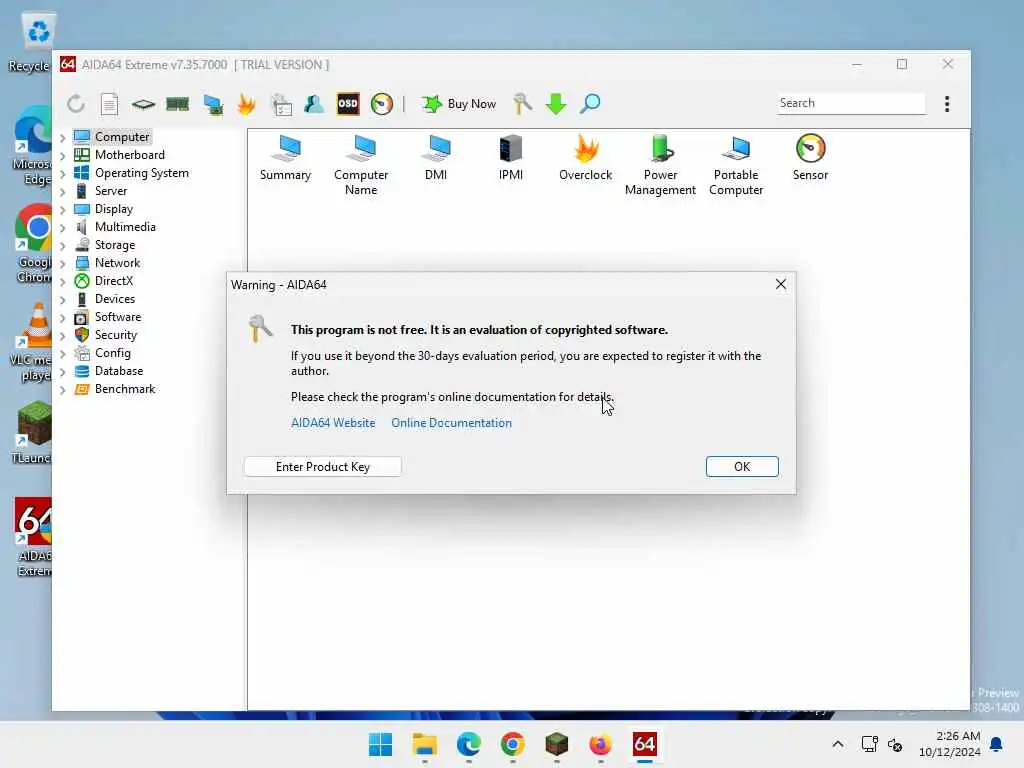Expand the Operating System tree node
Image resolution: width=1024 pixels, height=768 pixels.
coord(63,174)
